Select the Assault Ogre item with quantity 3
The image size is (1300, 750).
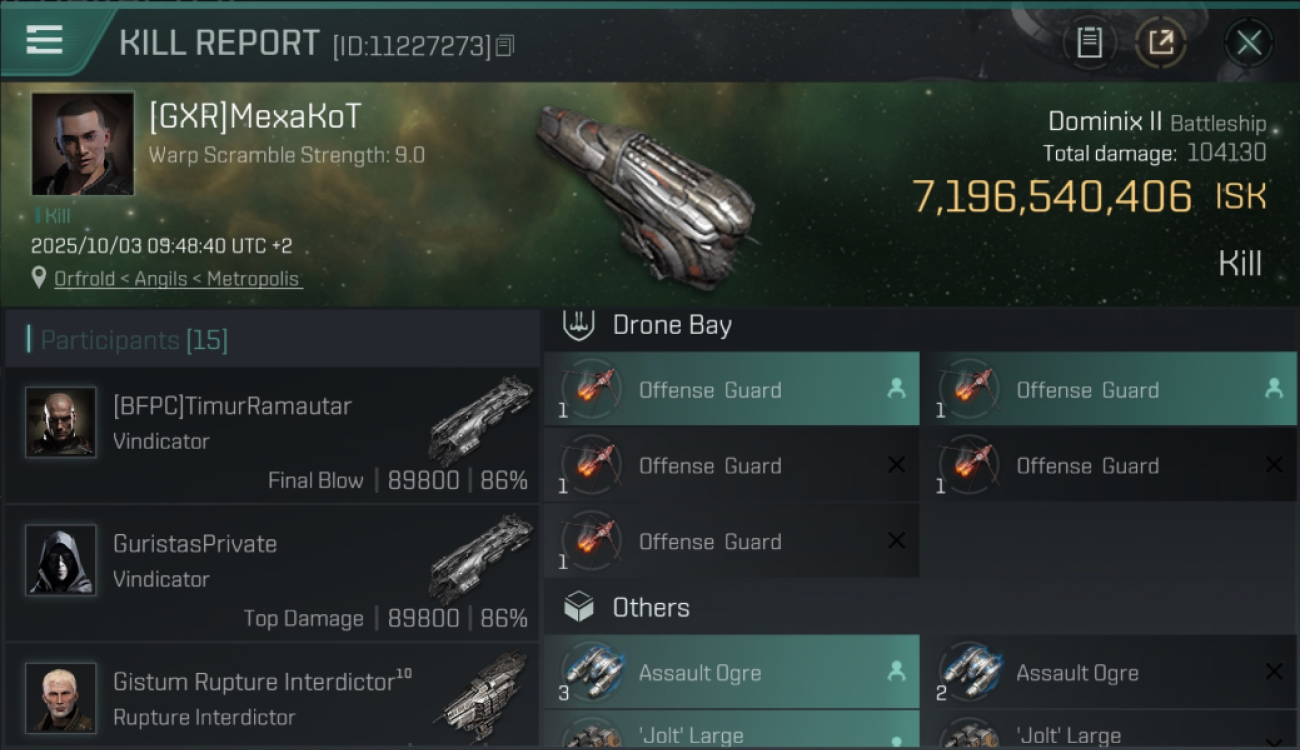[731, 673]
